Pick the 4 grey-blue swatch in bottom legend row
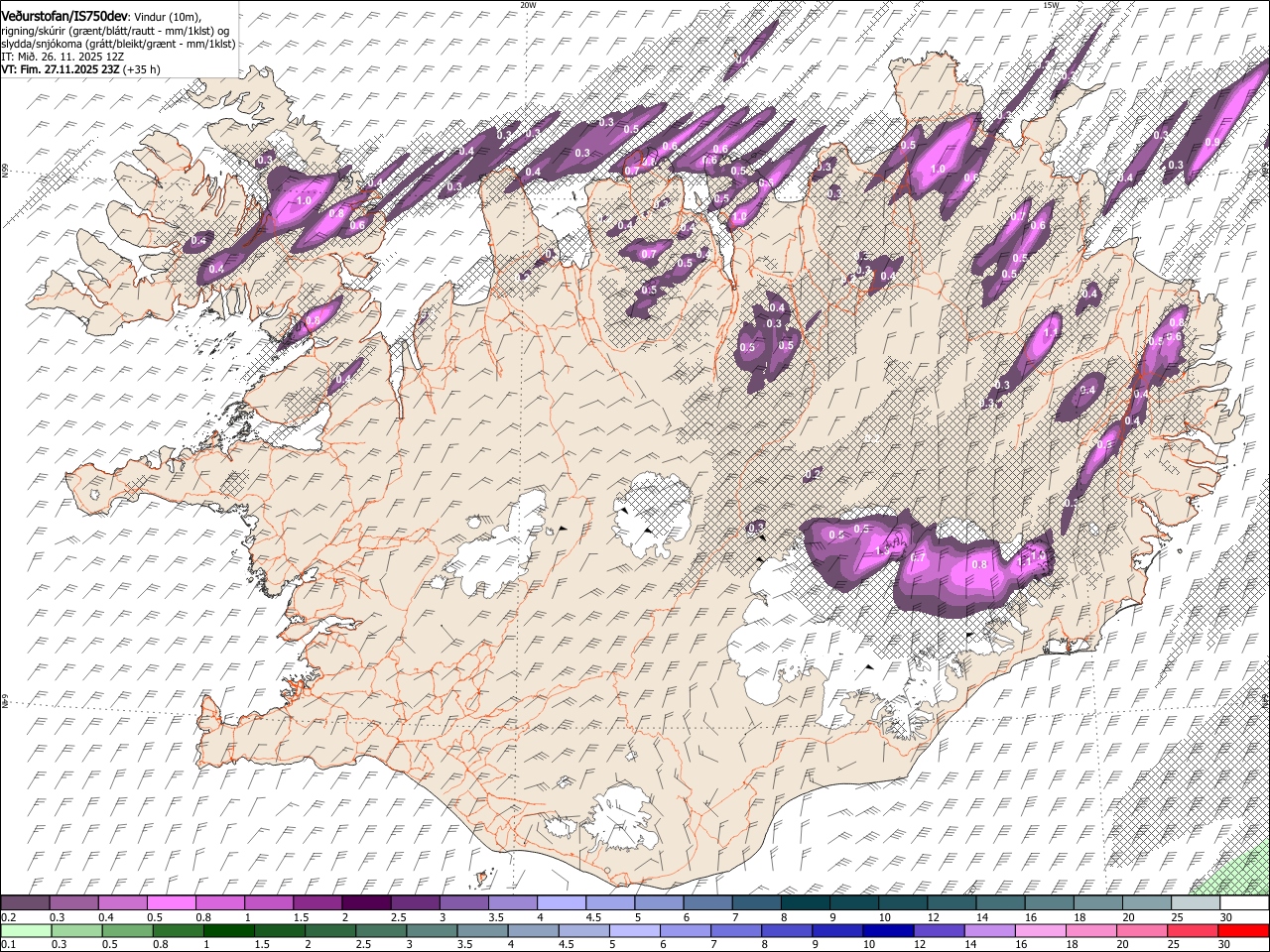Viewport: 1270px width, 952px height. (x=533, y=930)
